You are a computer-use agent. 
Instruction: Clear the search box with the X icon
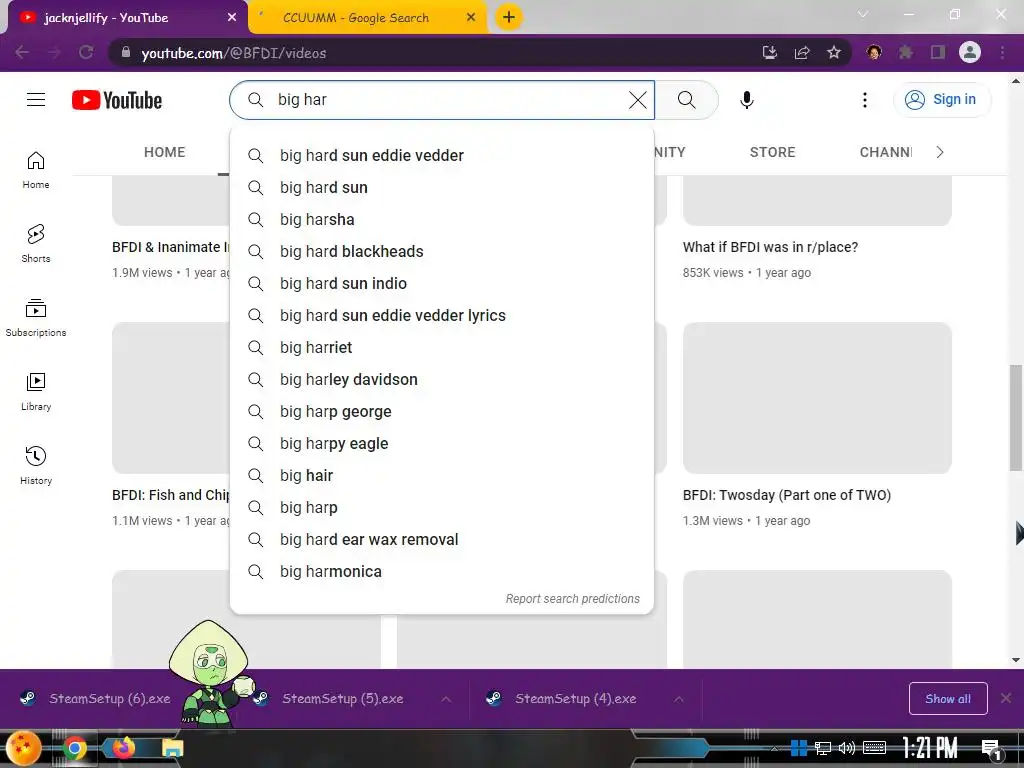click(637, 100)
